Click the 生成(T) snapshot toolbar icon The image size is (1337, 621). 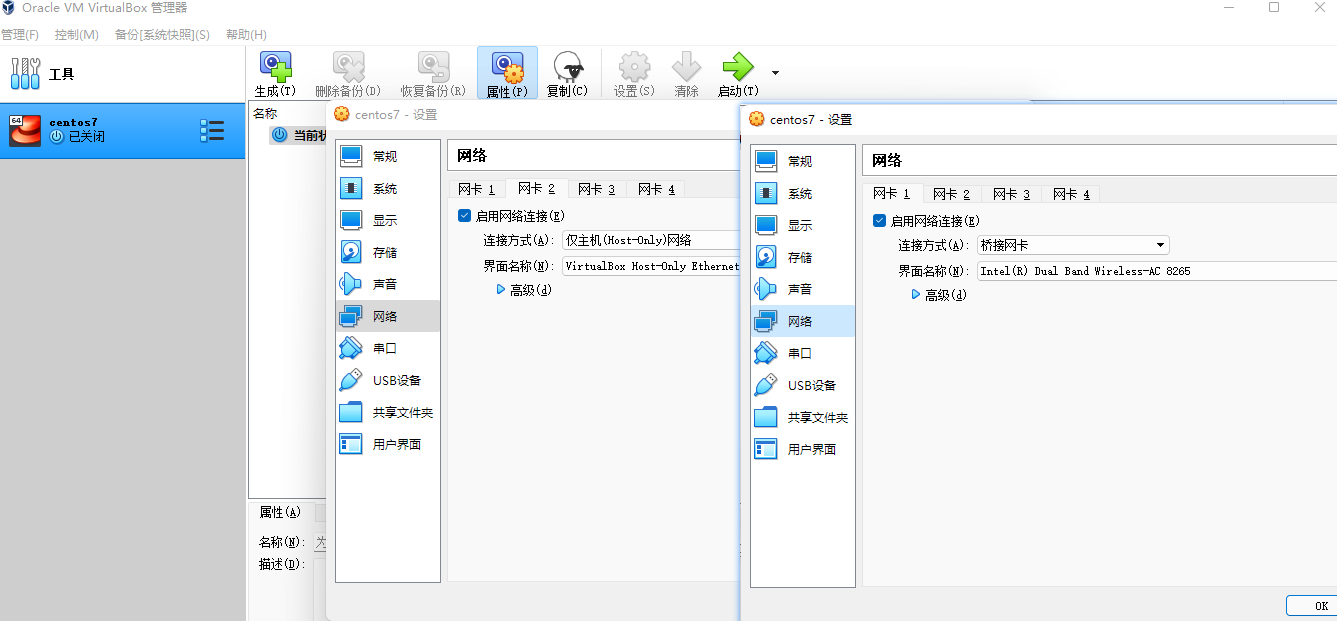(275, 74)
